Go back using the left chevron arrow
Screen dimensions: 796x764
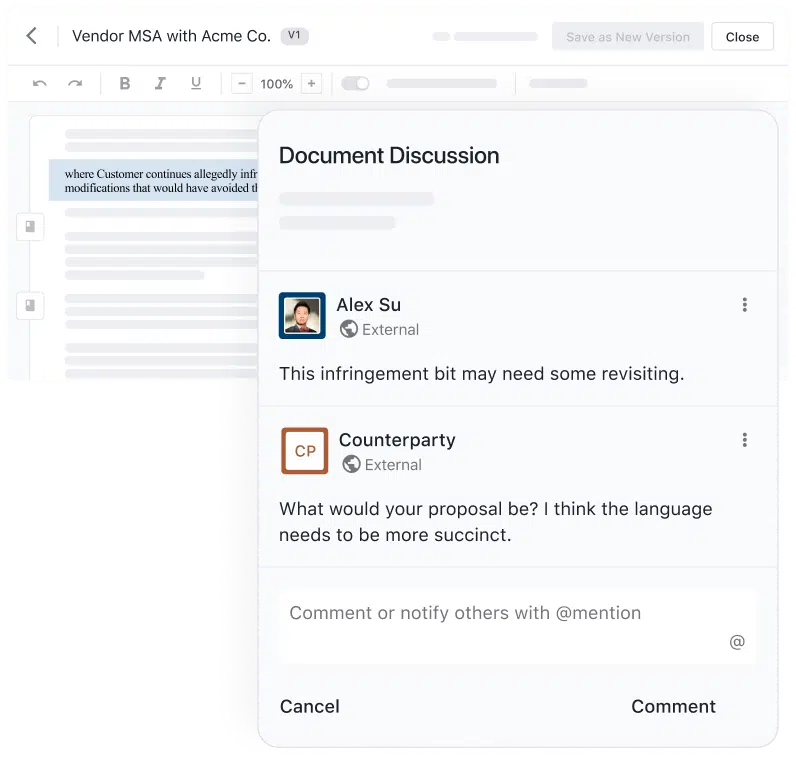[31, 36]
